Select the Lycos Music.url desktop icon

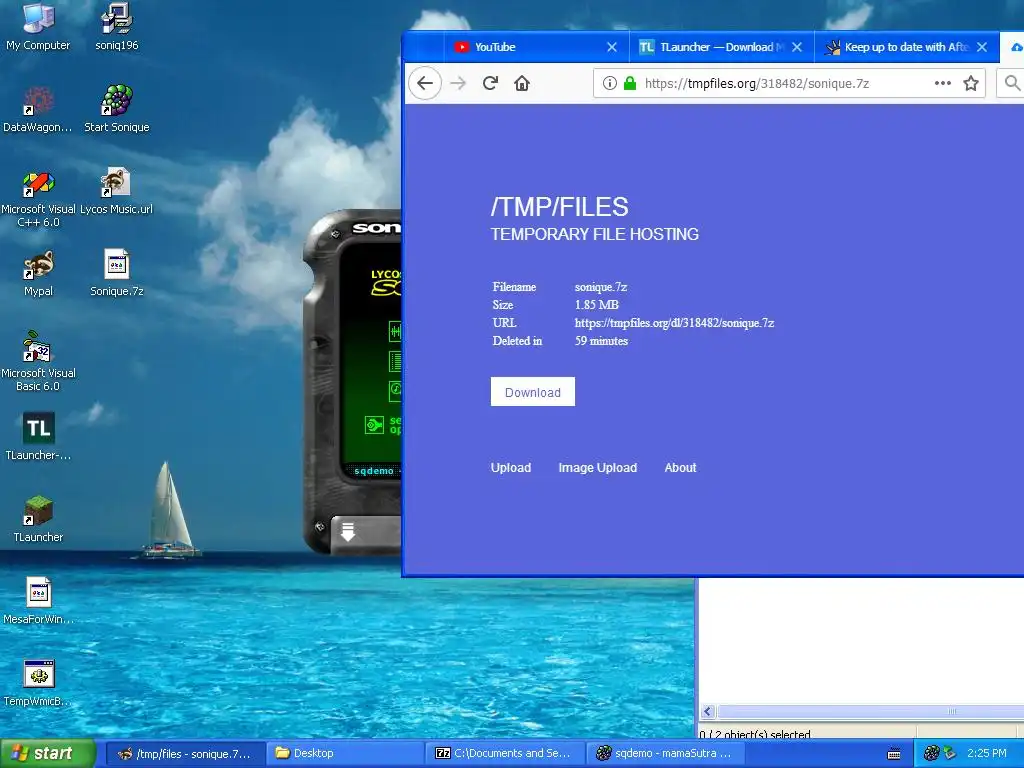tap(116, 191)
